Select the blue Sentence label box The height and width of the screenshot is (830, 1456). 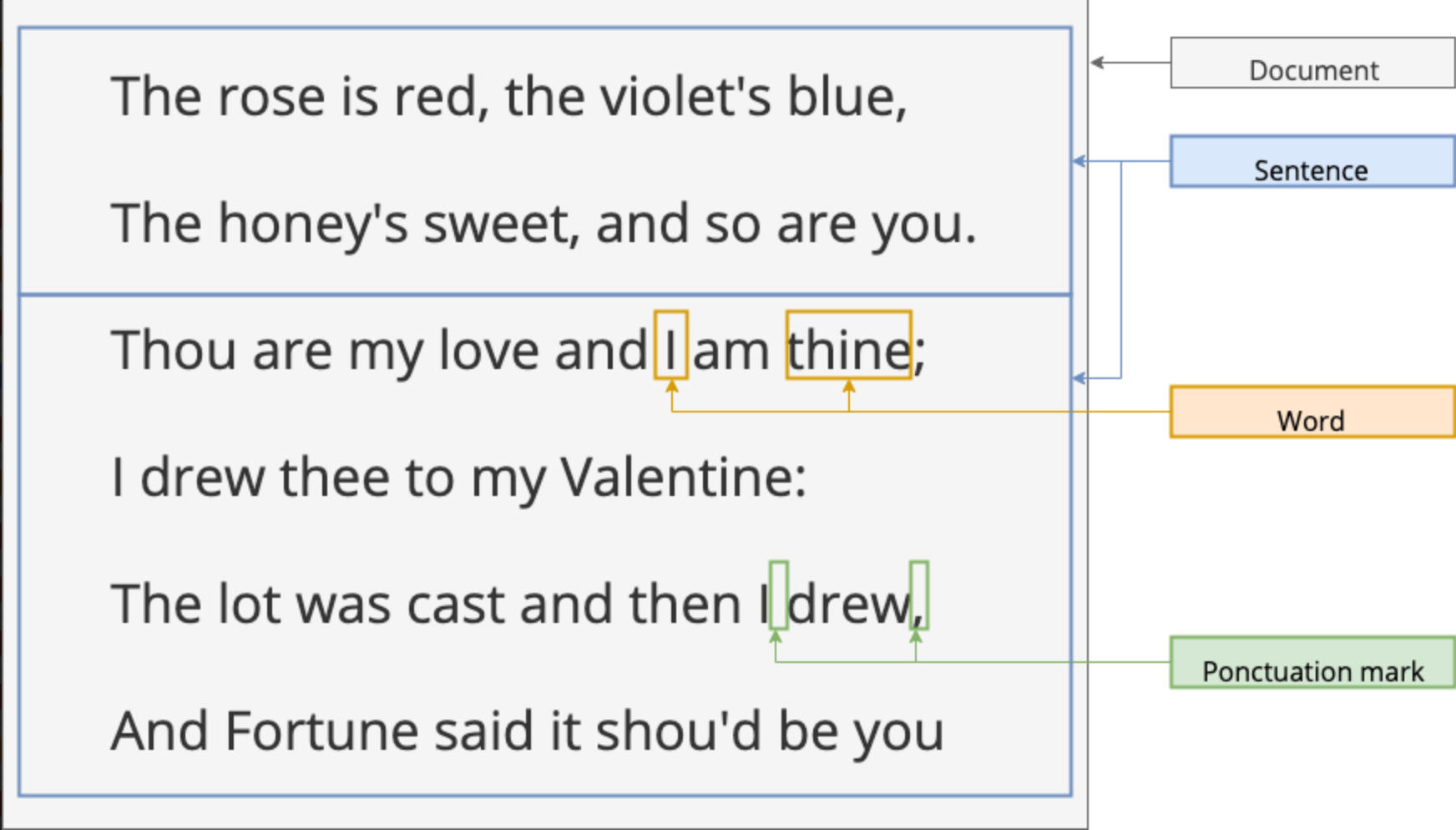coord(1313,161)
